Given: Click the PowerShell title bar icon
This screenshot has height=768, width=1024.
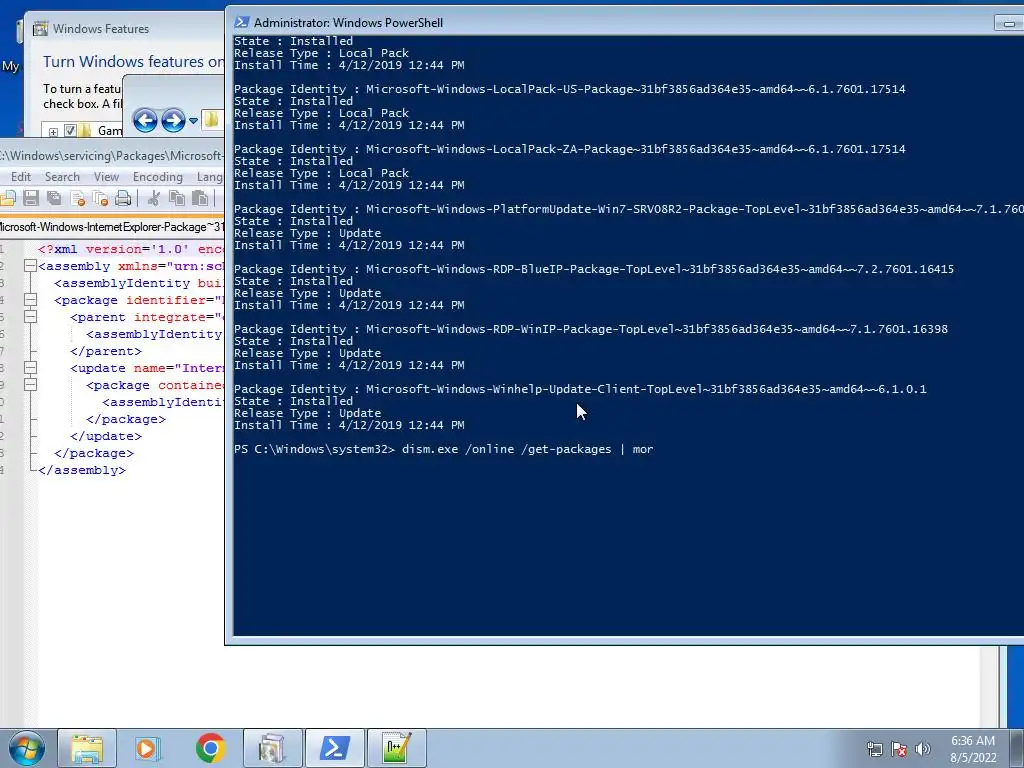Looking at the screenshot, I should 242,22.
